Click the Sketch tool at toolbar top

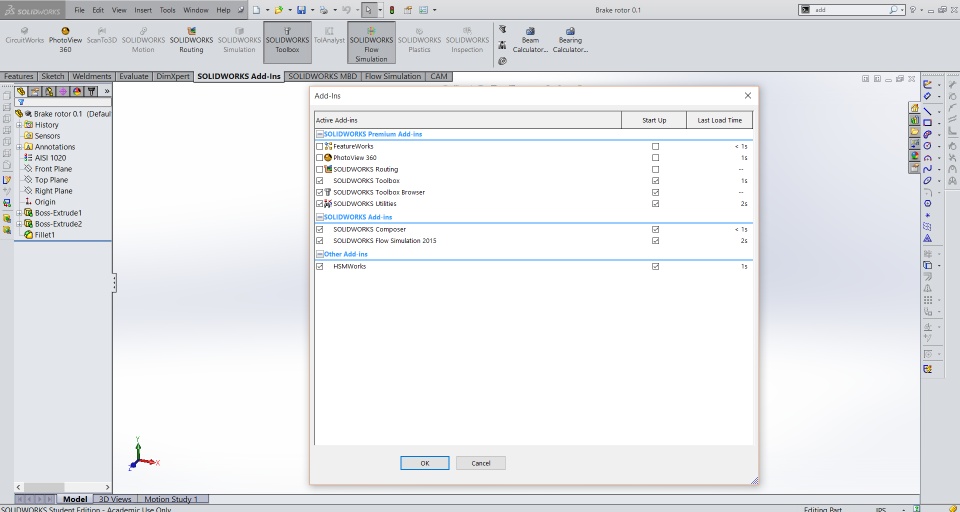pyautogui.click(x=928, y=85)
